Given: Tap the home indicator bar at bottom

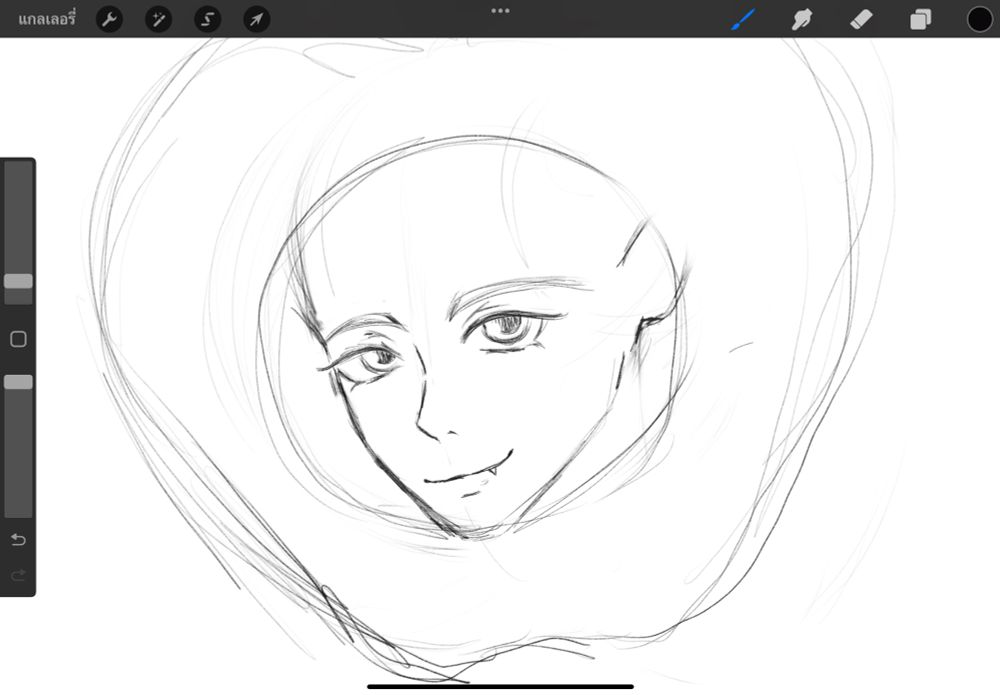Looking at the screenshot, I should [500, 687].
